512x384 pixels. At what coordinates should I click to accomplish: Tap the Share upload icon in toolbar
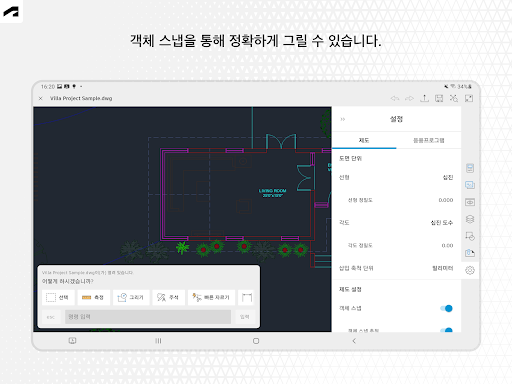pyautogui.click(x=424, y=98)
